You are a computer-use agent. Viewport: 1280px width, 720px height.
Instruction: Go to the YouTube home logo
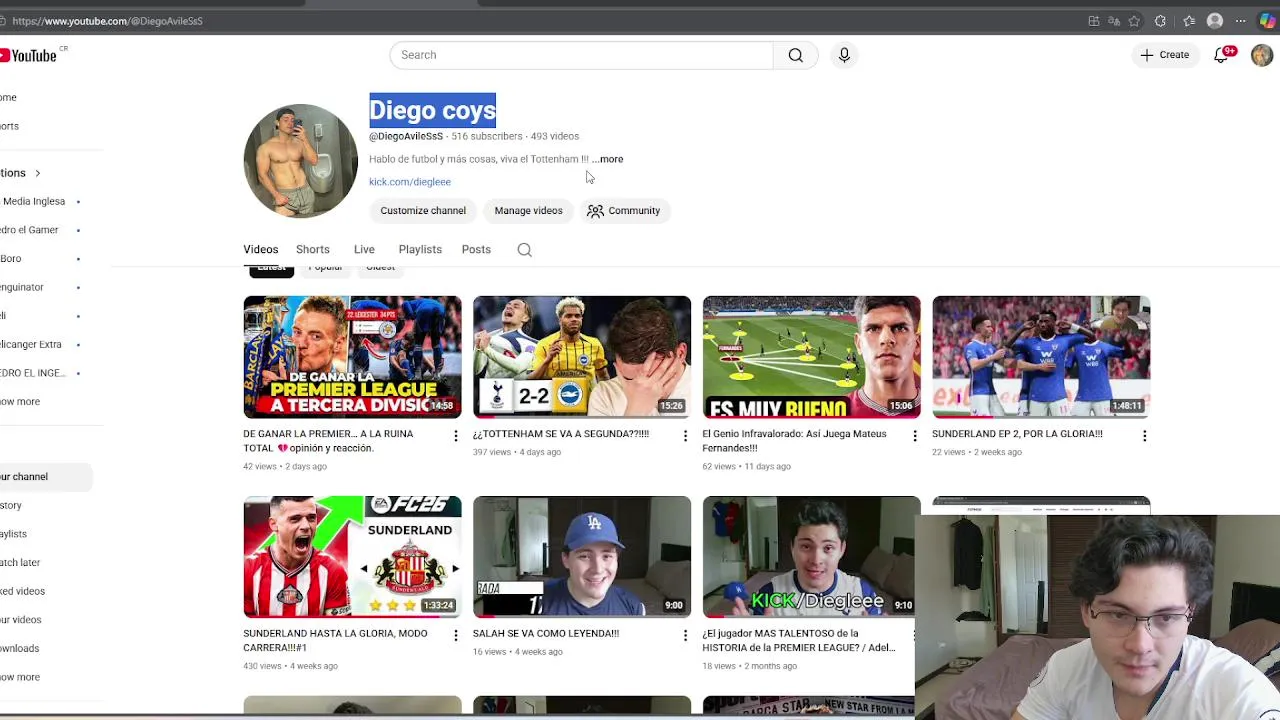pyautogui.click(x=28, y=55)
